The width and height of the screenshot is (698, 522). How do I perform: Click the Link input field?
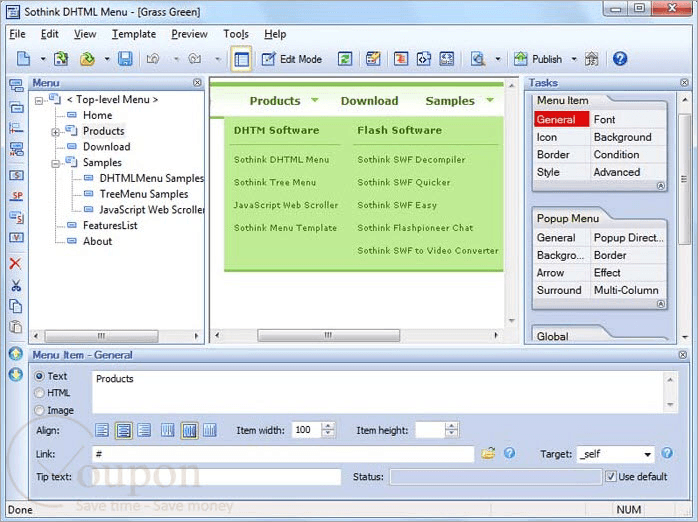coord(283,454)
